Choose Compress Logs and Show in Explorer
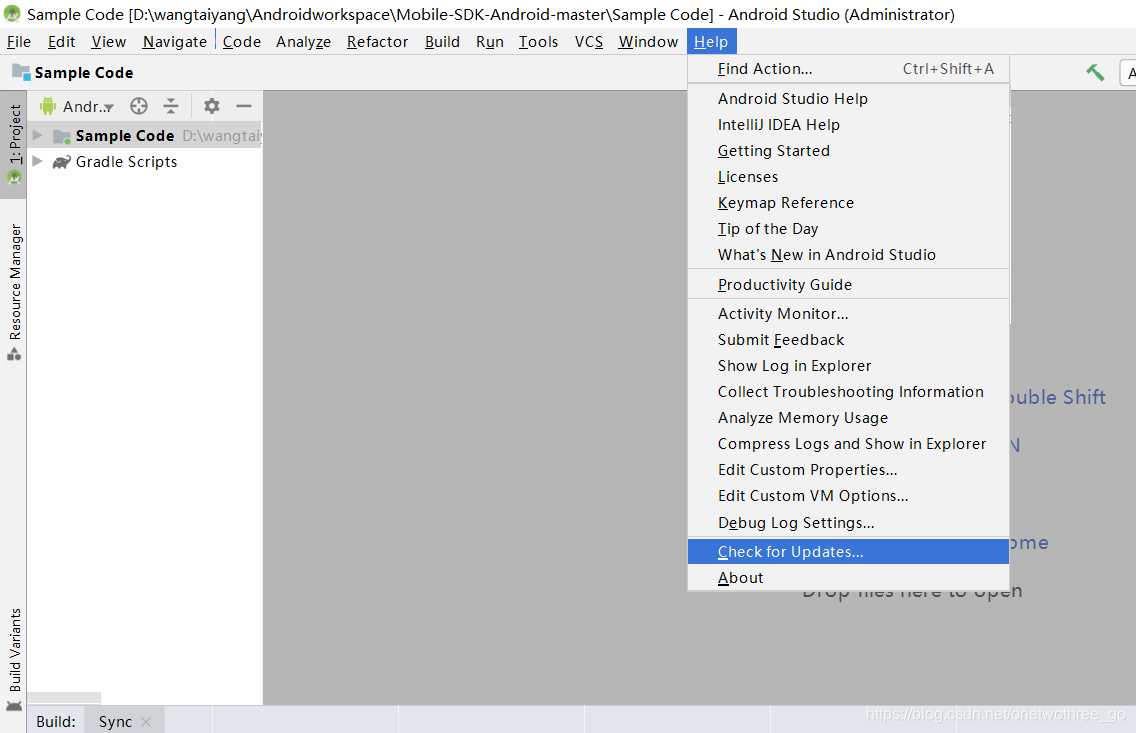 (x=848, y=444)
